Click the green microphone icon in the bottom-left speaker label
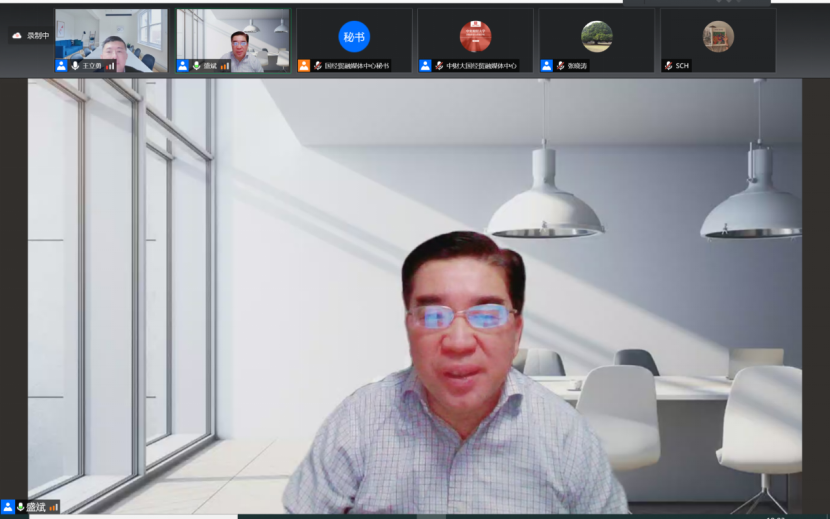 tap(21, 508)
